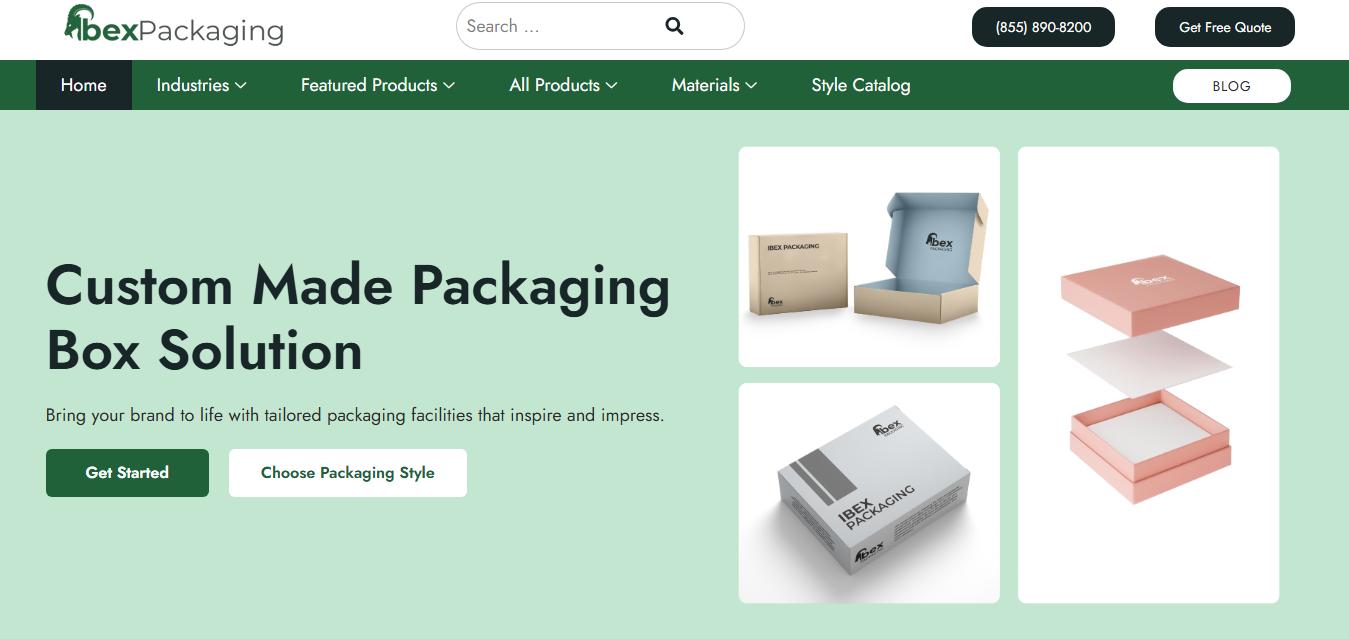The width and height of the screenshot is (1349, 639).
Task: Click the BLOG button
Action: tap(1231, 86)
